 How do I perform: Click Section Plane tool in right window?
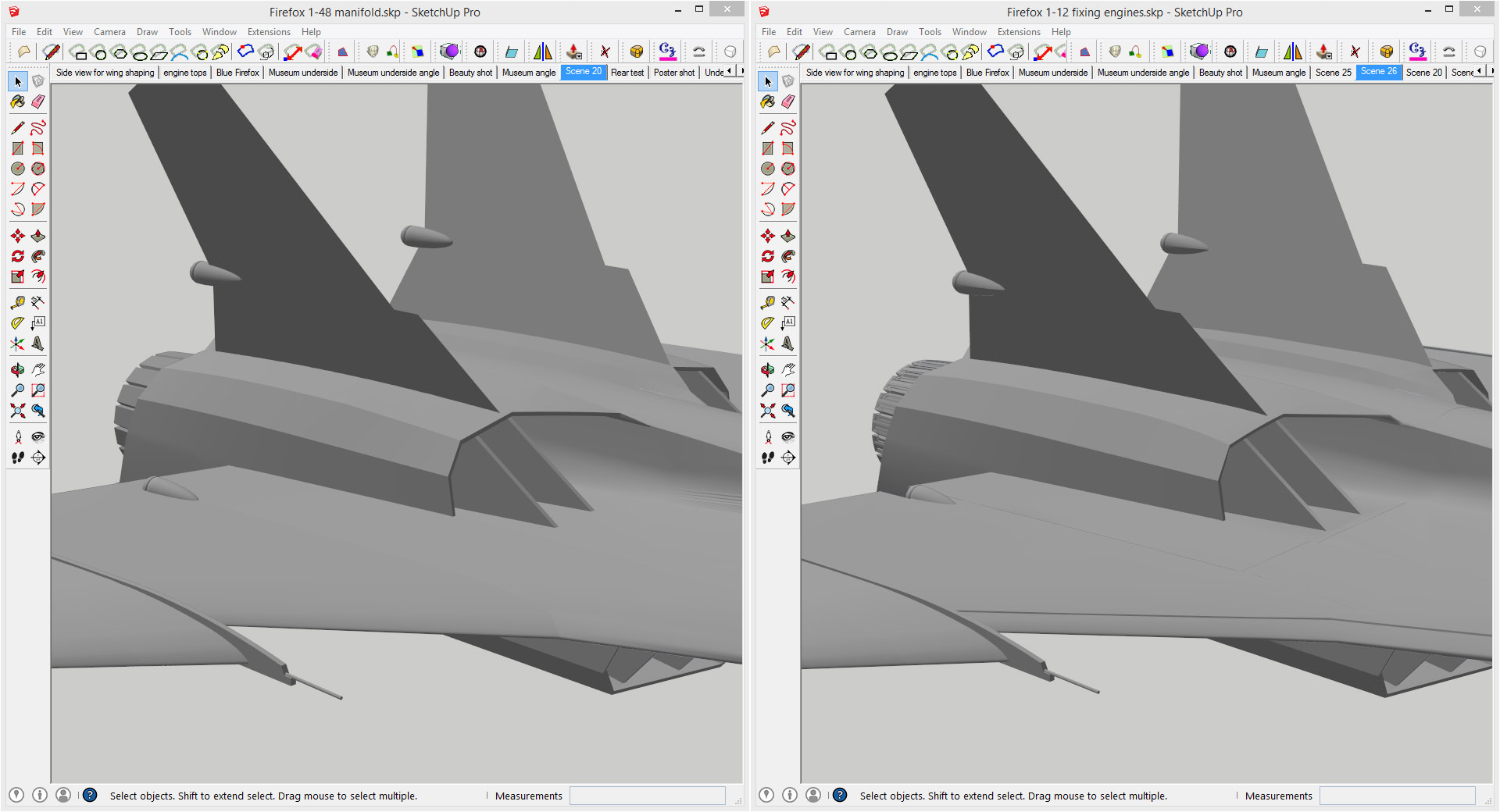(788, 458)
